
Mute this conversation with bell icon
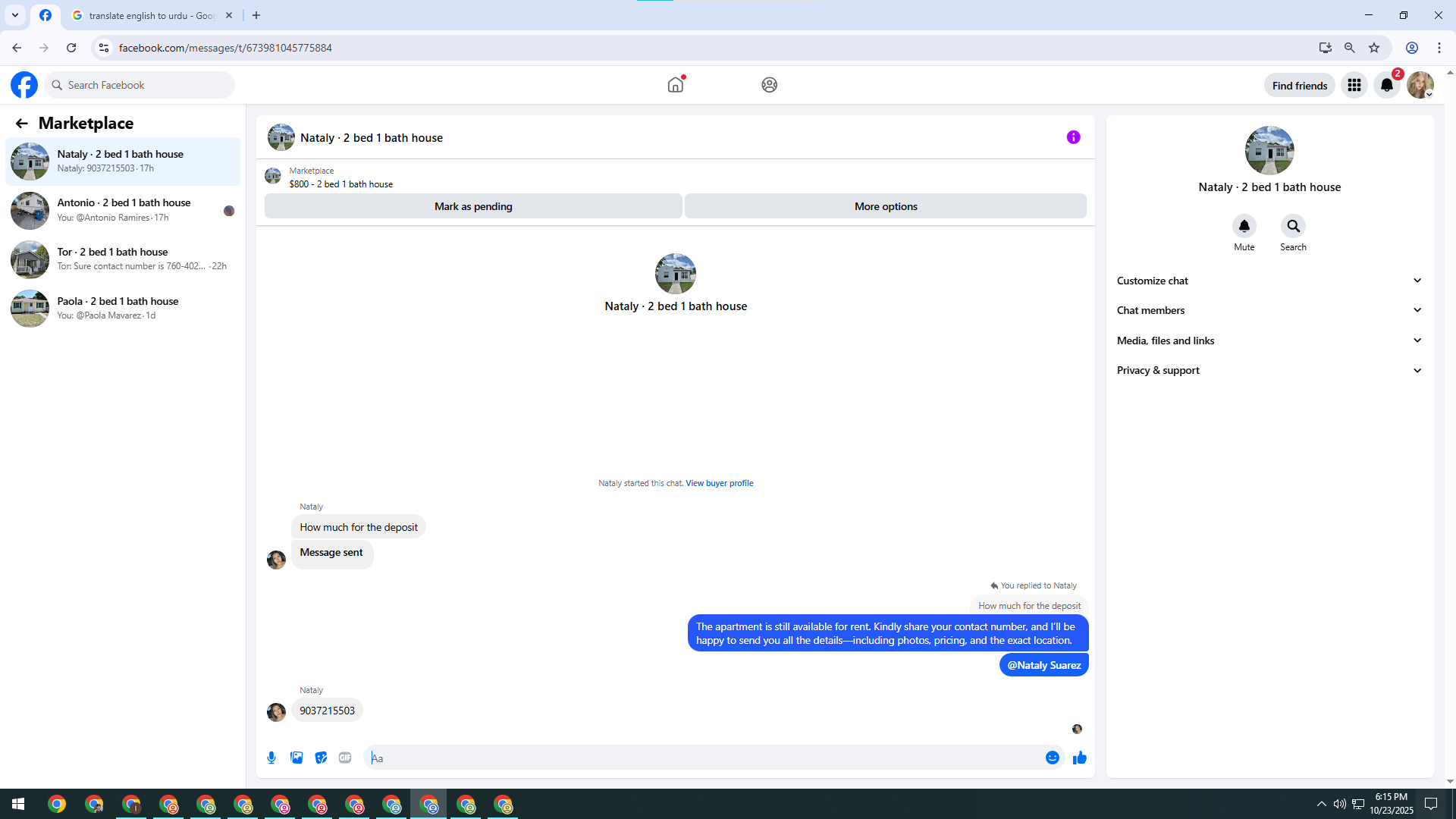(1244, 226)
